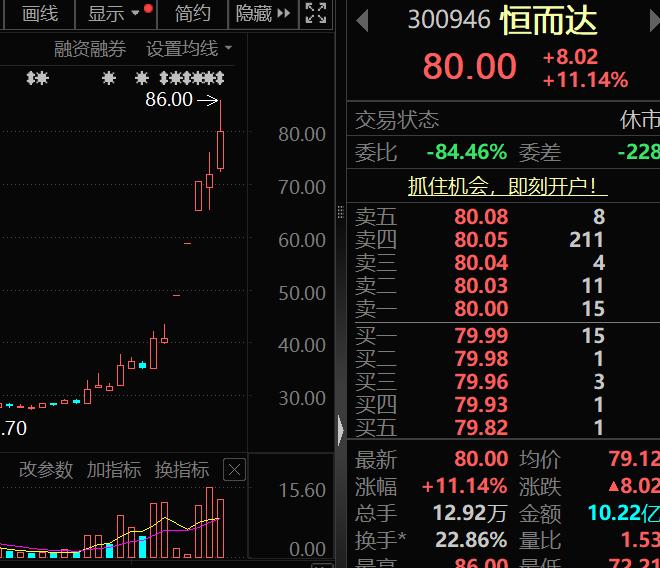
Task: Click the 买五 price 79.82
Action: pos(481,428)
